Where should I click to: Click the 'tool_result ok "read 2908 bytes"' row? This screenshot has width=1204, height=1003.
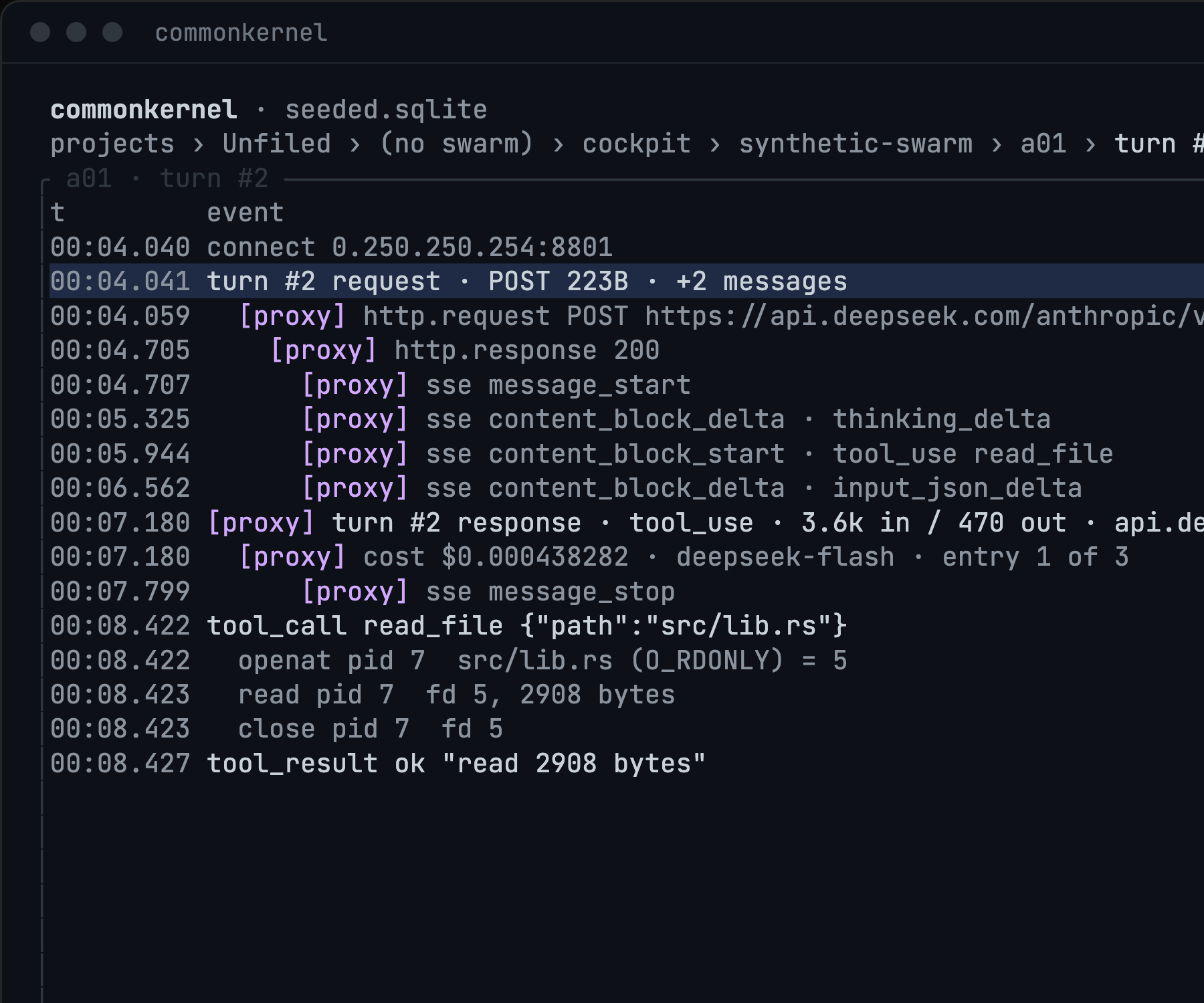click(627, 764)
